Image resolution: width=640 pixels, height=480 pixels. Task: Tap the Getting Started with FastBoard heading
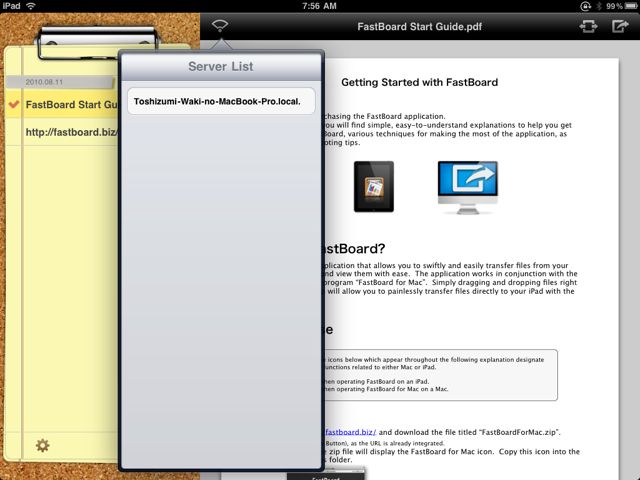420,82
